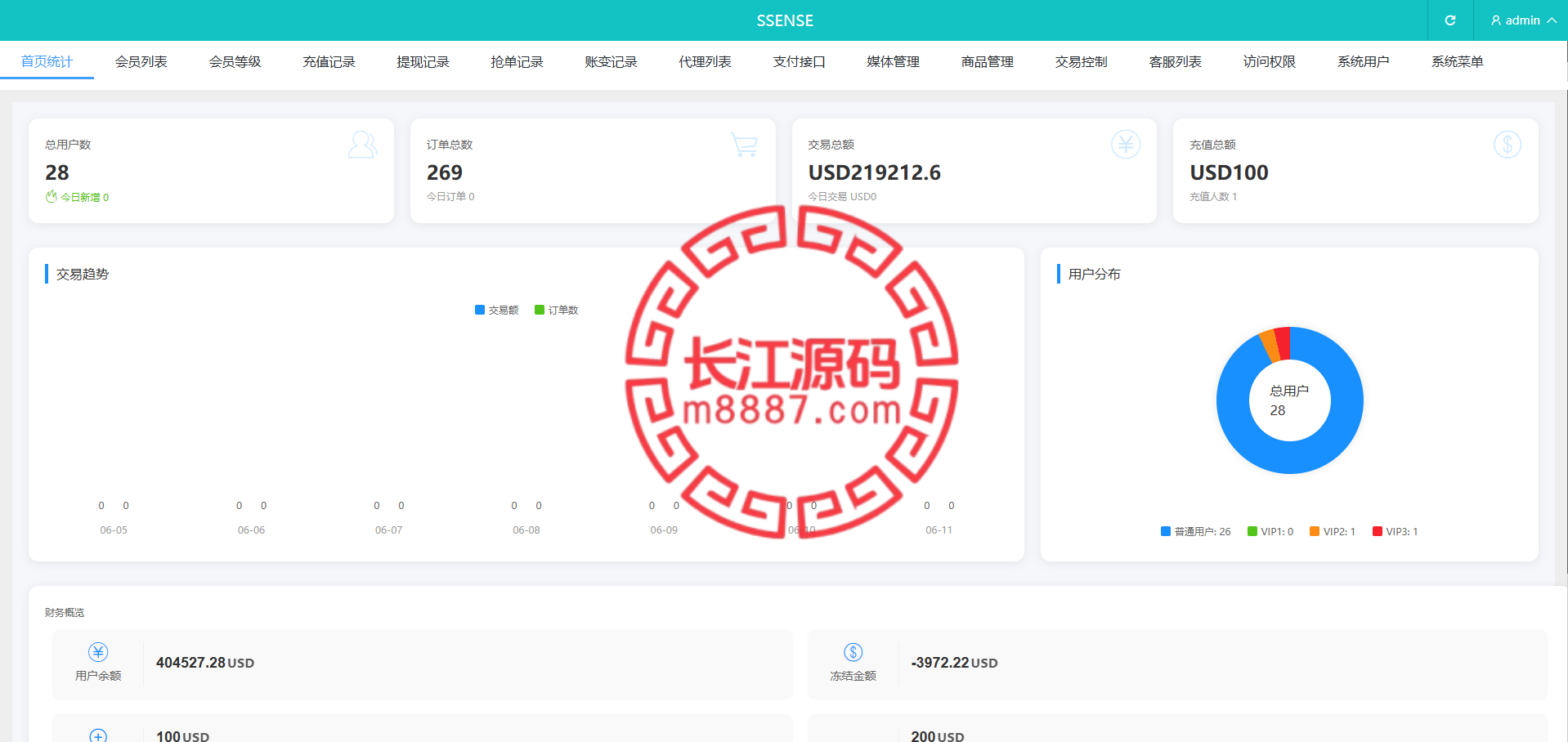Click the 交易趋势 panel title

point(83,274)
